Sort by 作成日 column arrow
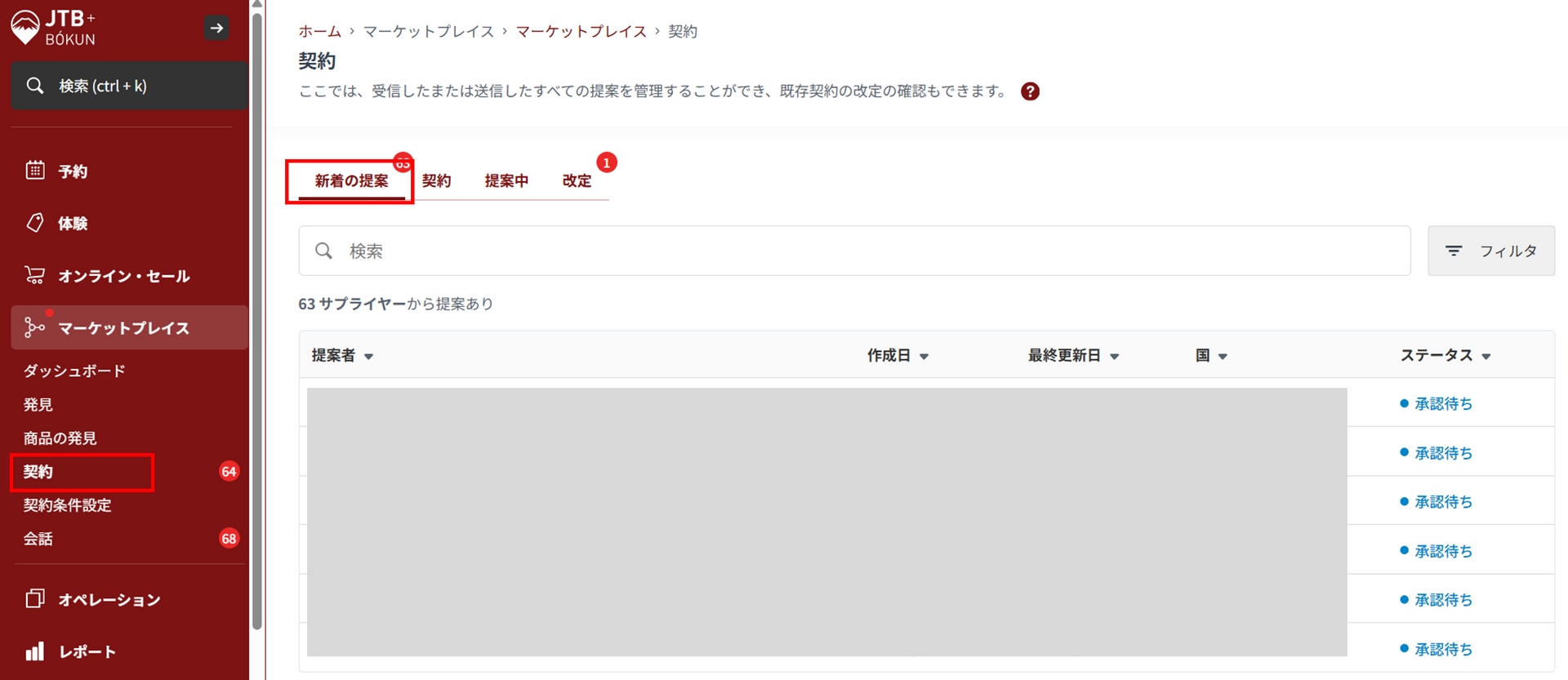This screenshot has height=680, width=1568. (924, 357)
